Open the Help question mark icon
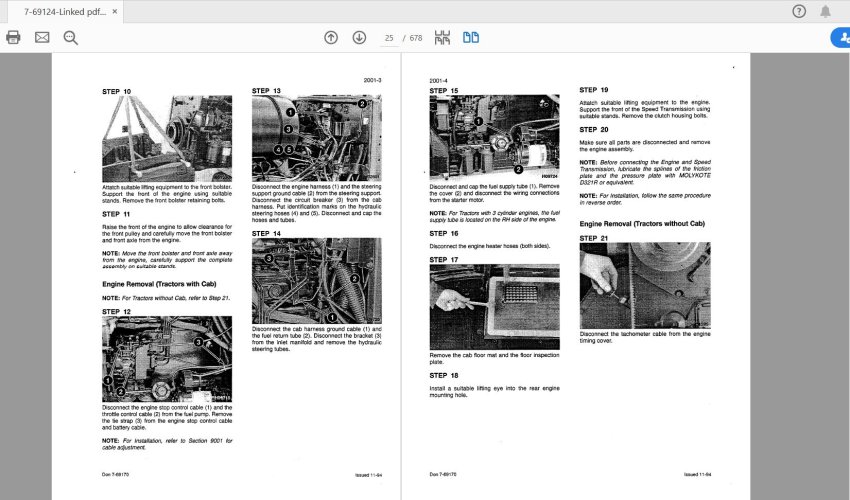The width and height of the screenshot is (850, 500). pyautogui.click(x=799, y=12)
